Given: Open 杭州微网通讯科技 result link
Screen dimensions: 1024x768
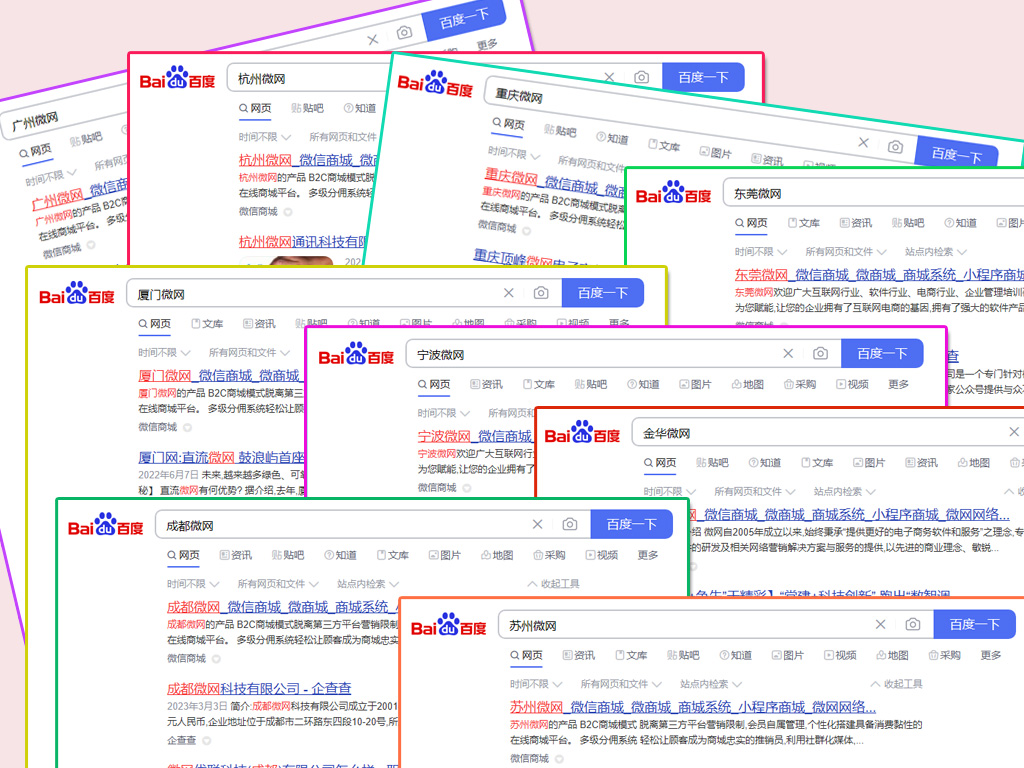Looking at the screenshot, I should coord(302,242).
